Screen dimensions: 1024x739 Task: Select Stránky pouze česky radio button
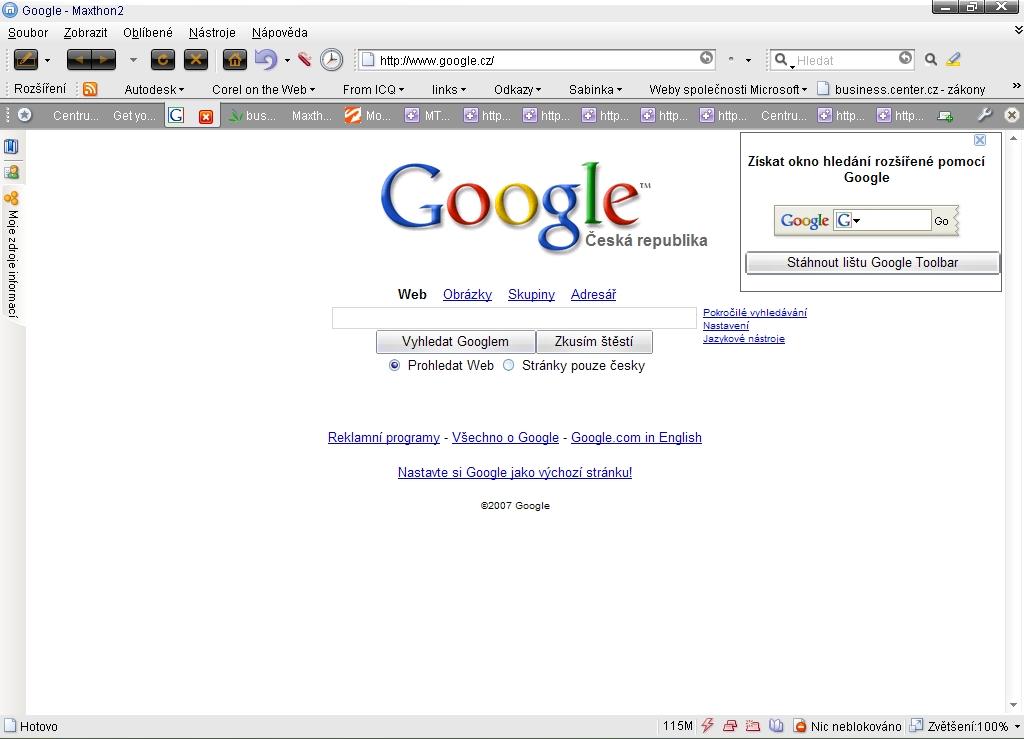click(508, 366)
